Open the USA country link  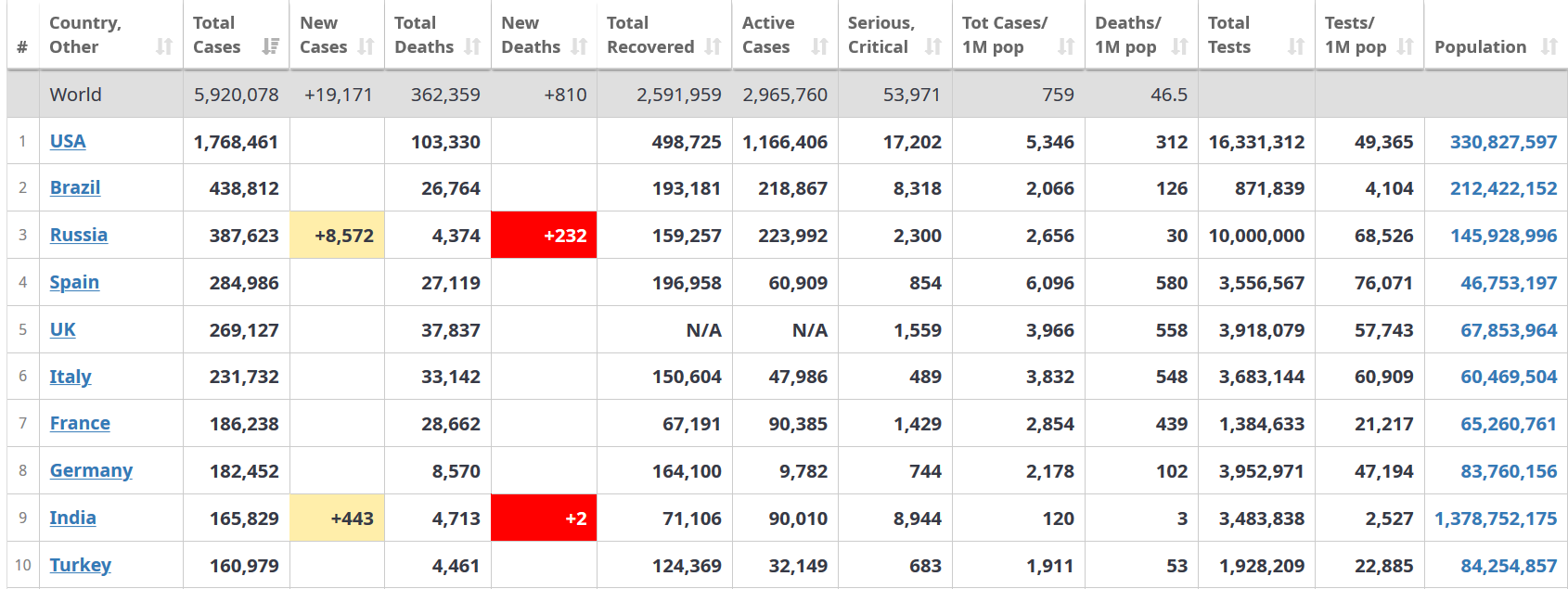coord(68,141)
